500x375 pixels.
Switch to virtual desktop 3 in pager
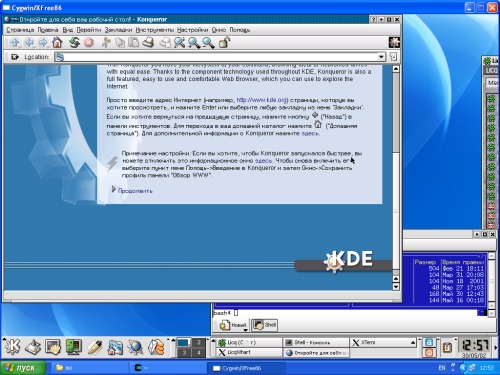[184, 352]
